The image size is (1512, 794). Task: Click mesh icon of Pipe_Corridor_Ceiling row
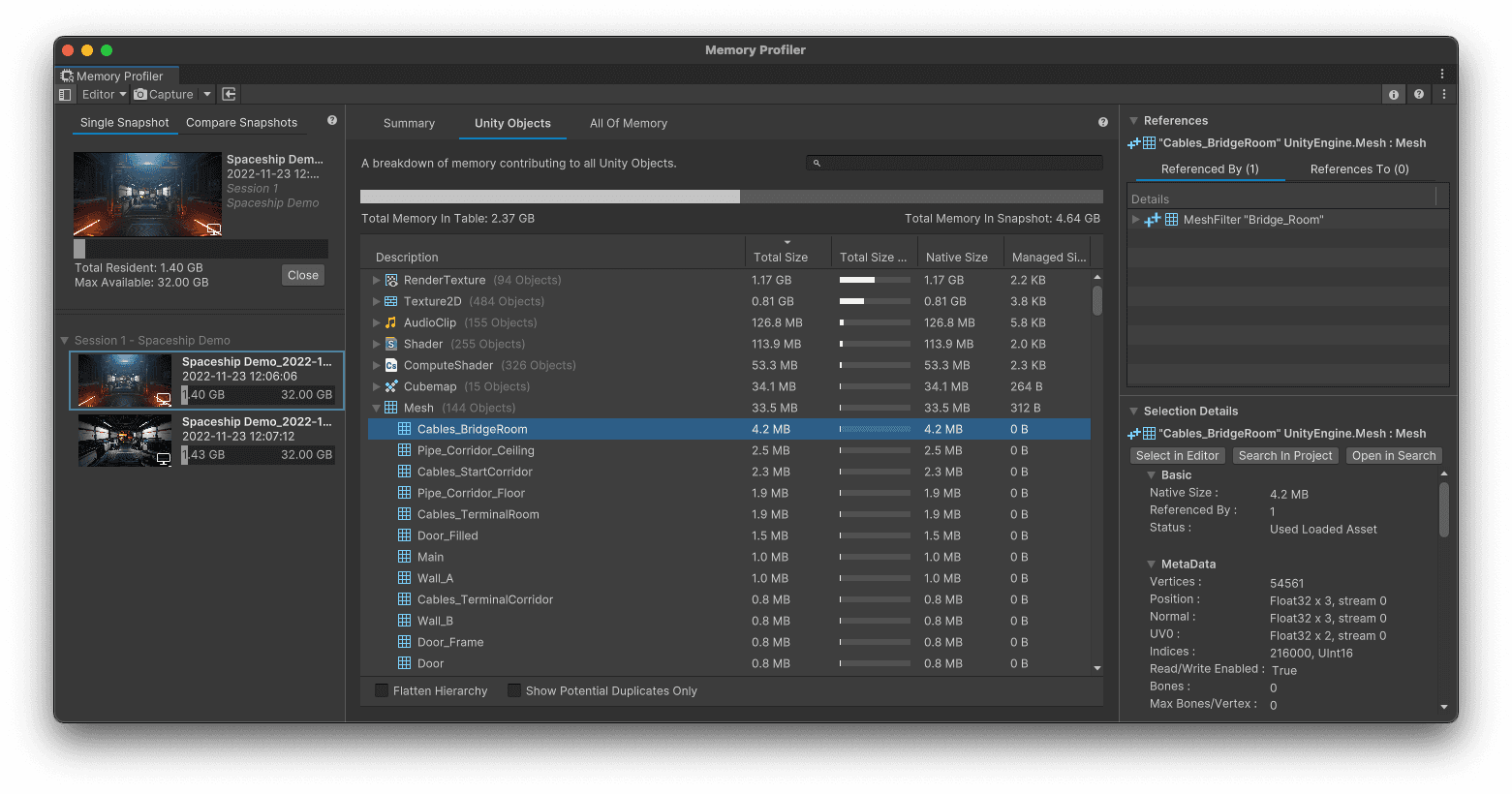pyautogui.click(x=405, y=450)
